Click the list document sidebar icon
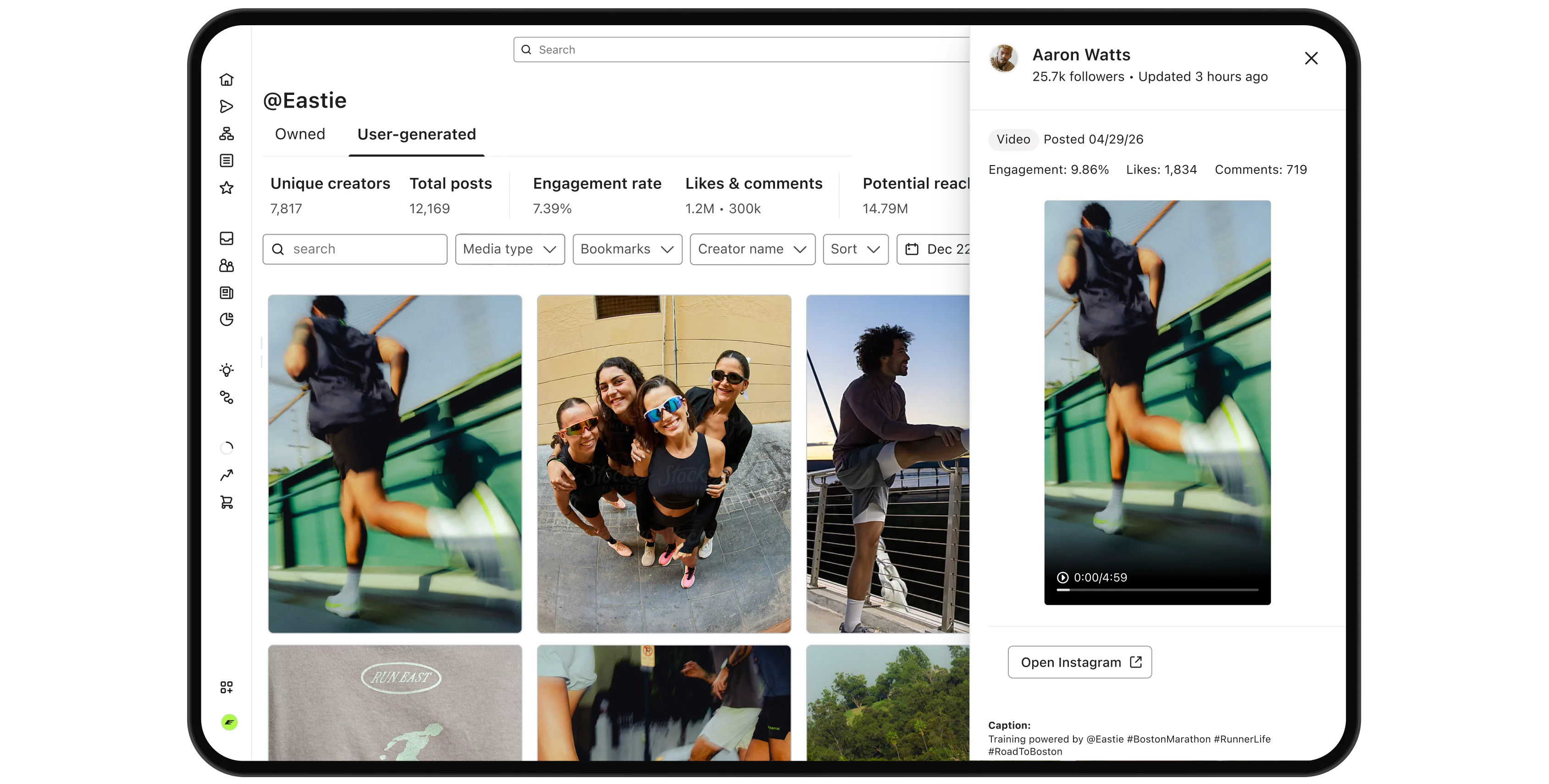Screen dimensions: 1549x784 click(226, 160)
